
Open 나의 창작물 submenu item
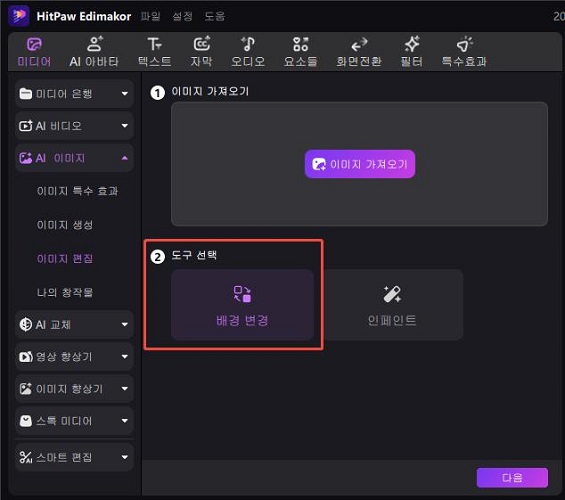[65, 292]
